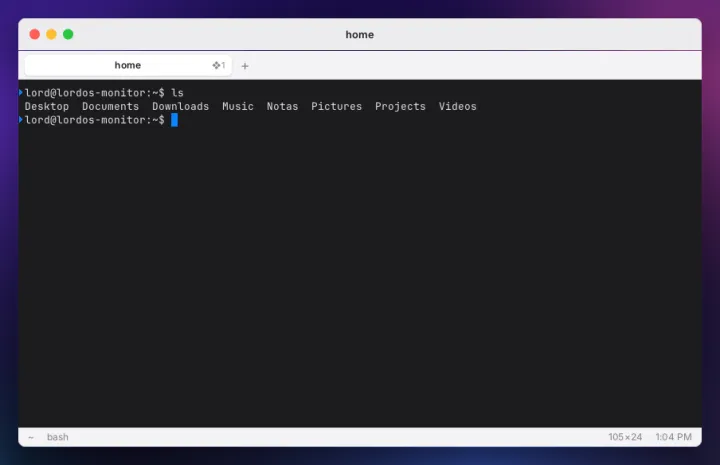This screenshot has height=465, width=720.
Task: Click the terminal size '105×24' indicator
Action: tap(625, 437)
